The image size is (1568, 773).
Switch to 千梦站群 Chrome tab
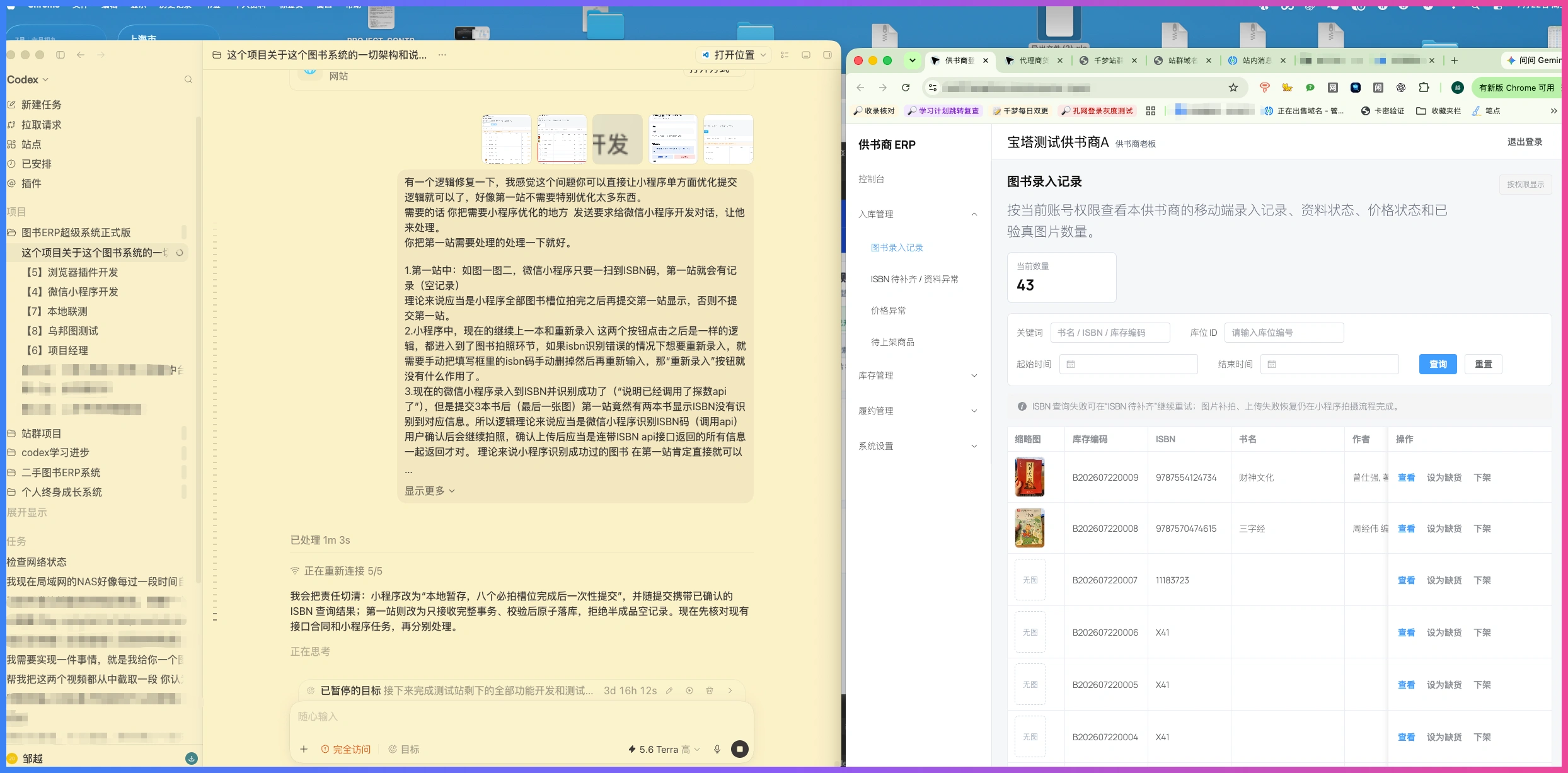[1108, 60]
